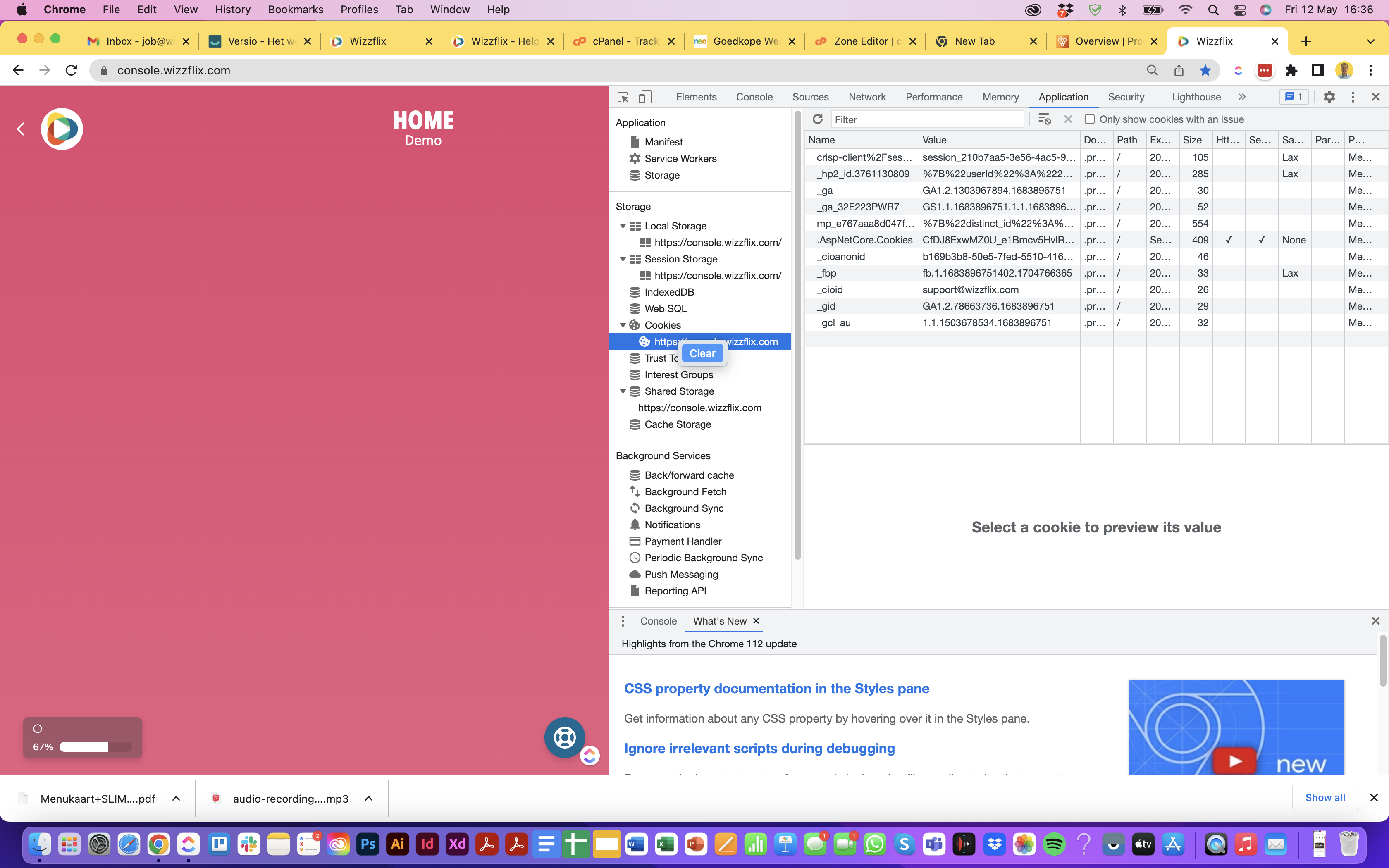Viewport: 1389px width, 868px height.
Task: Select the _cioid cookie row
Action: [1096, 290]
